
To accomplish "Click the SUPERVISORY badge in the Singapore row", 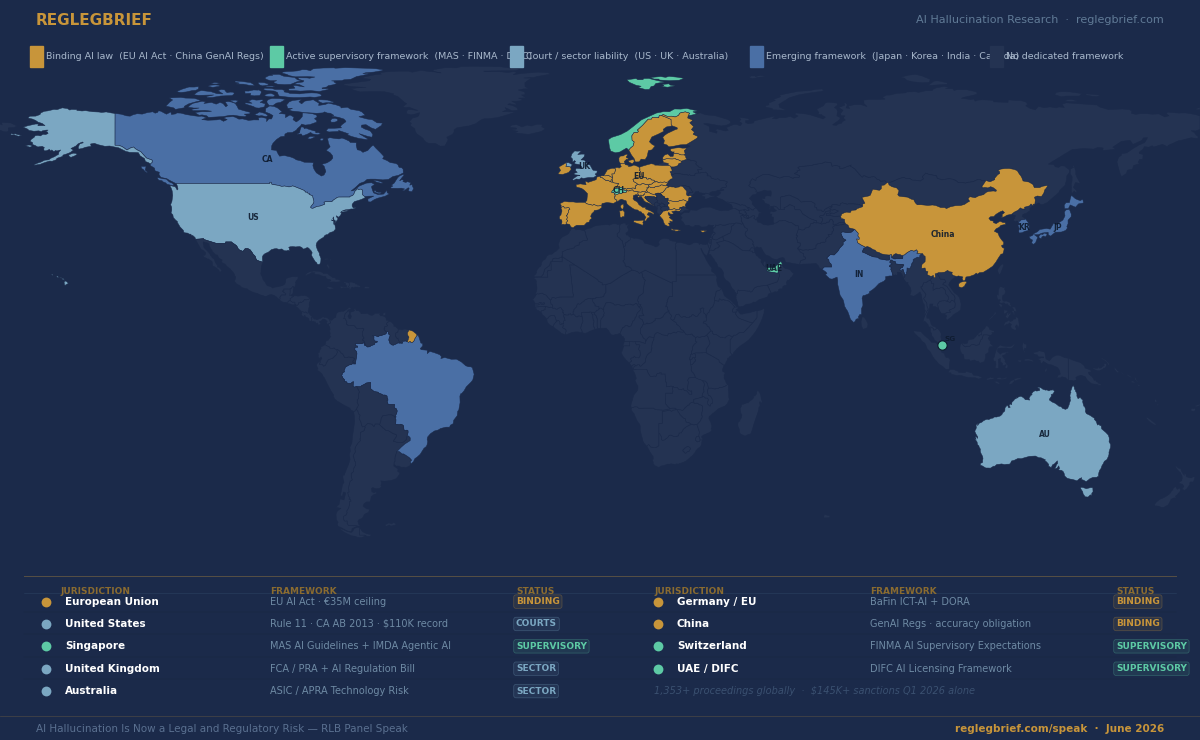I will click(551, 646).
